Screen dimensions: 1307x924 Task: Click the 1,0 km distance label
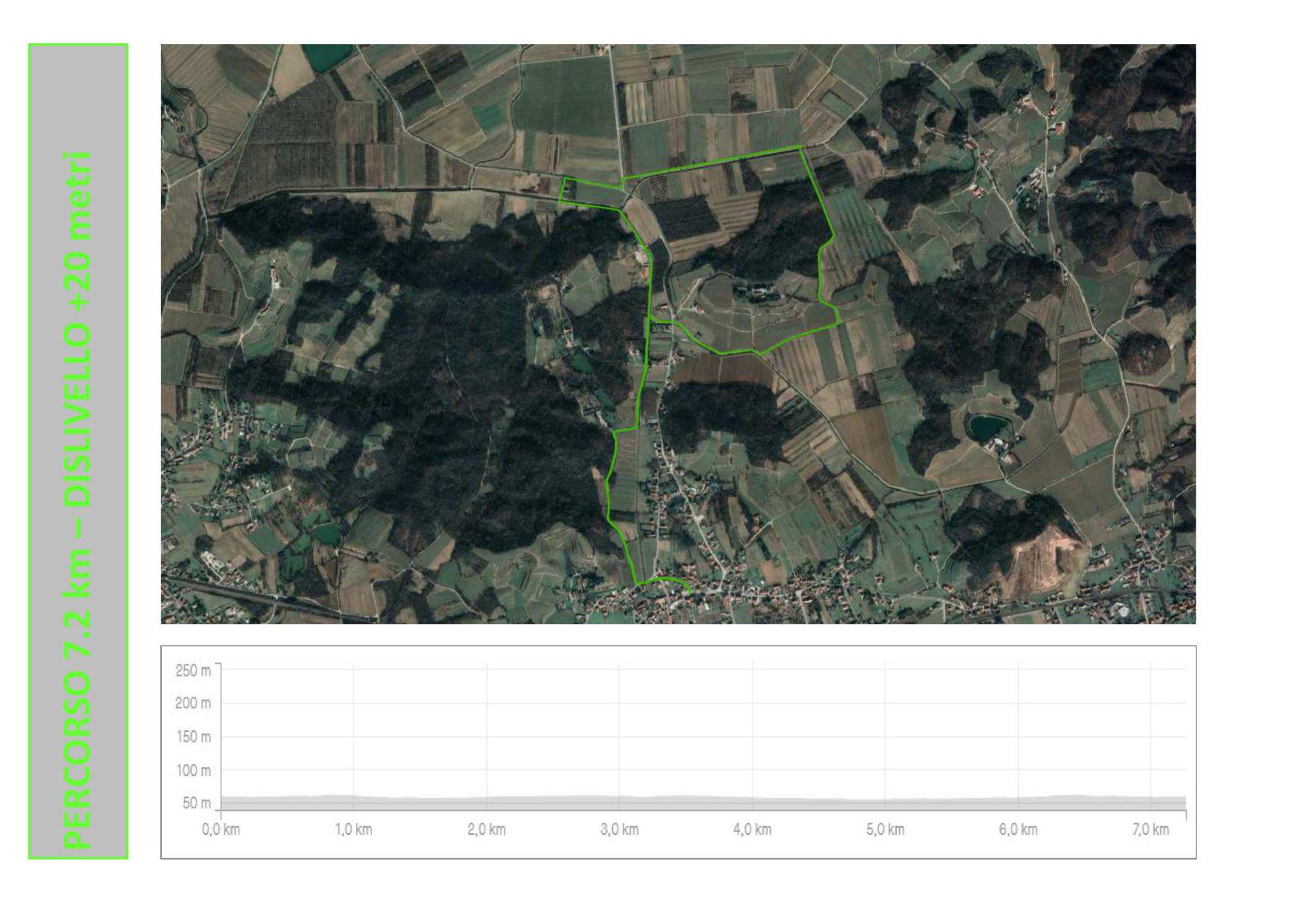(x=354, y=829)
